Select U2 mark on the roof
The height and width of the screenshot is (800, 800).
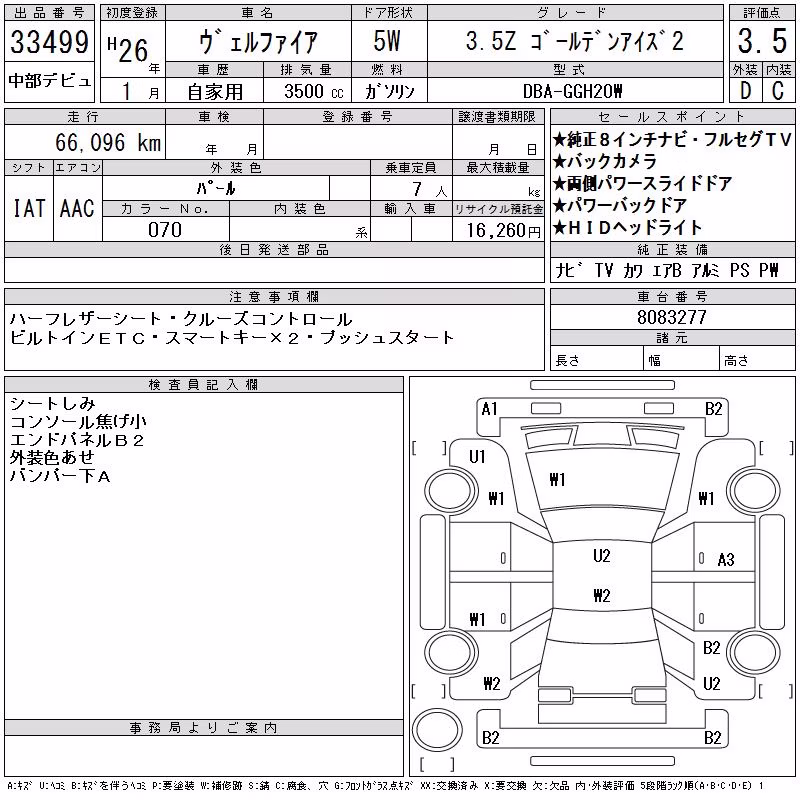coord(602,556)
